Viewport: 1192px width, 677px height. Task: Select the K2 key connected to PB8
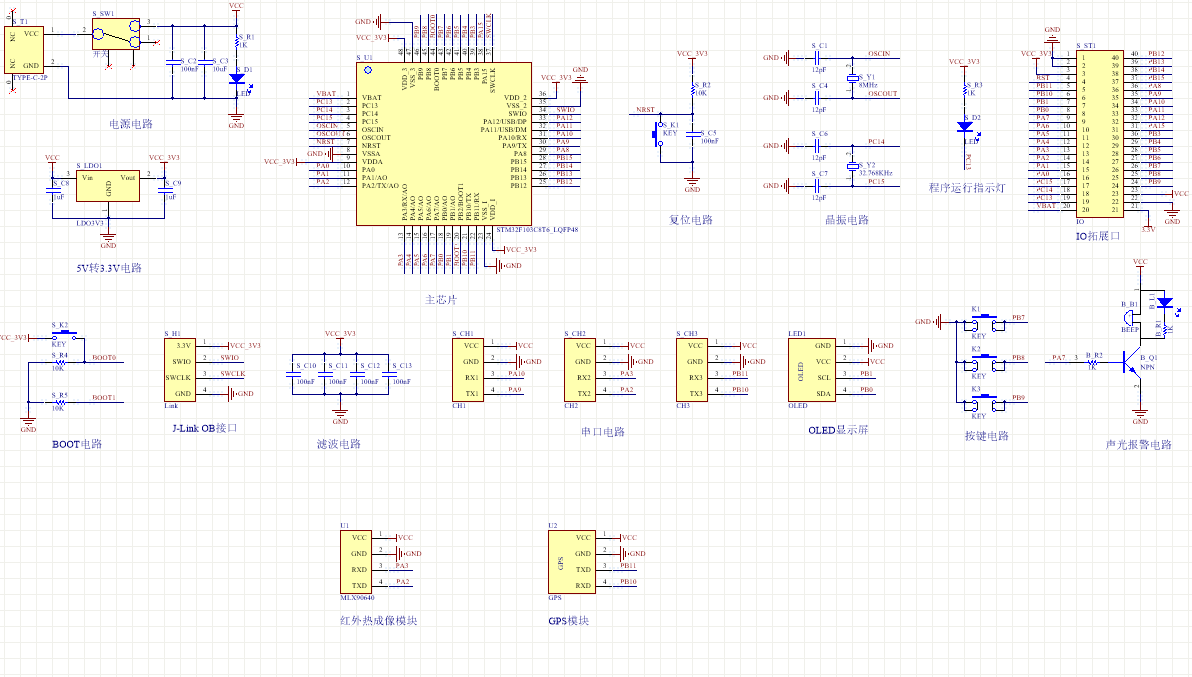[984, 362]
